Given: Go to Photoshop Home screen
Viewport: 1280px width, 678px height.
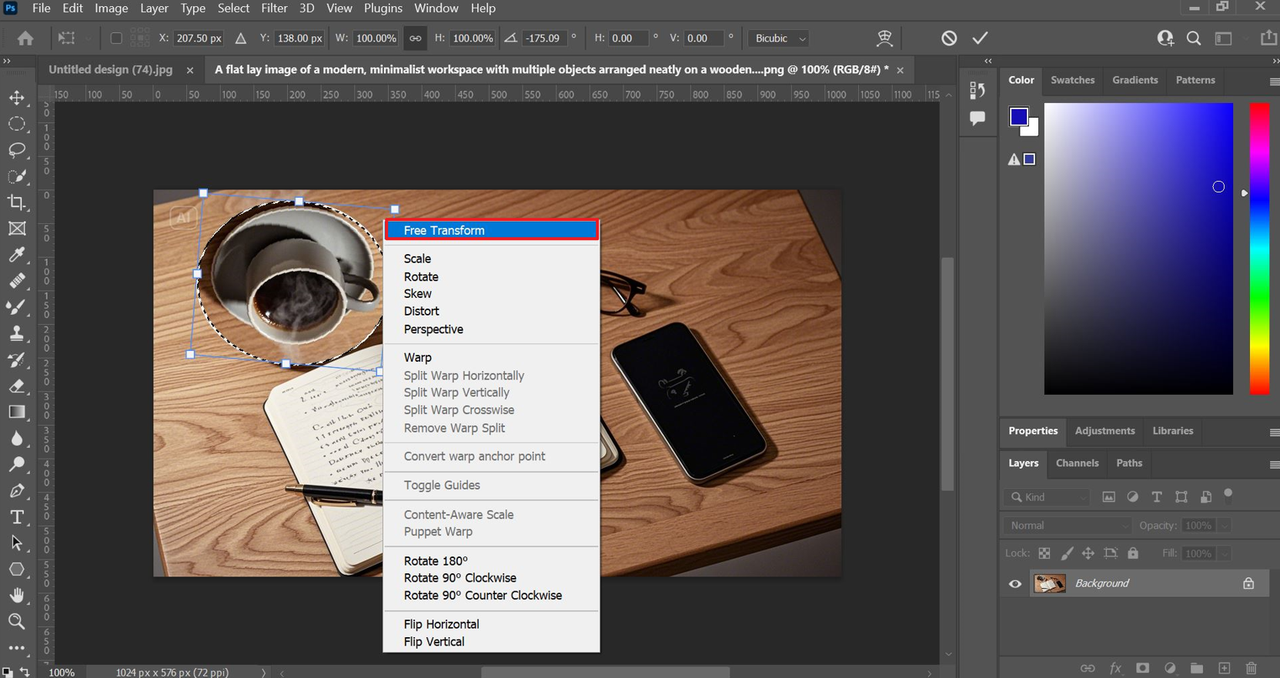Looking at the screenshot, I should [x=25, y=38].
